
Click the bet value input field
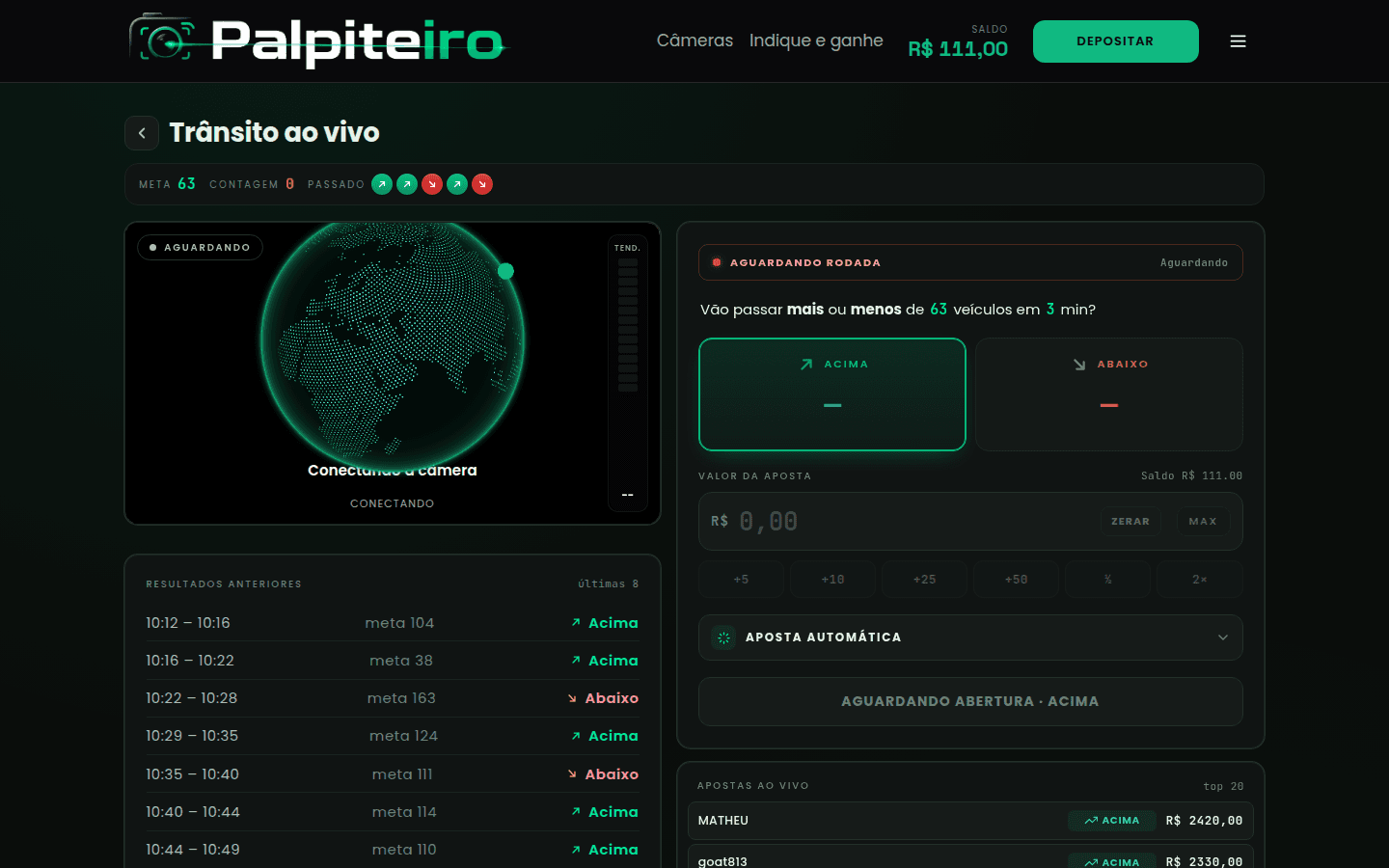907,522
